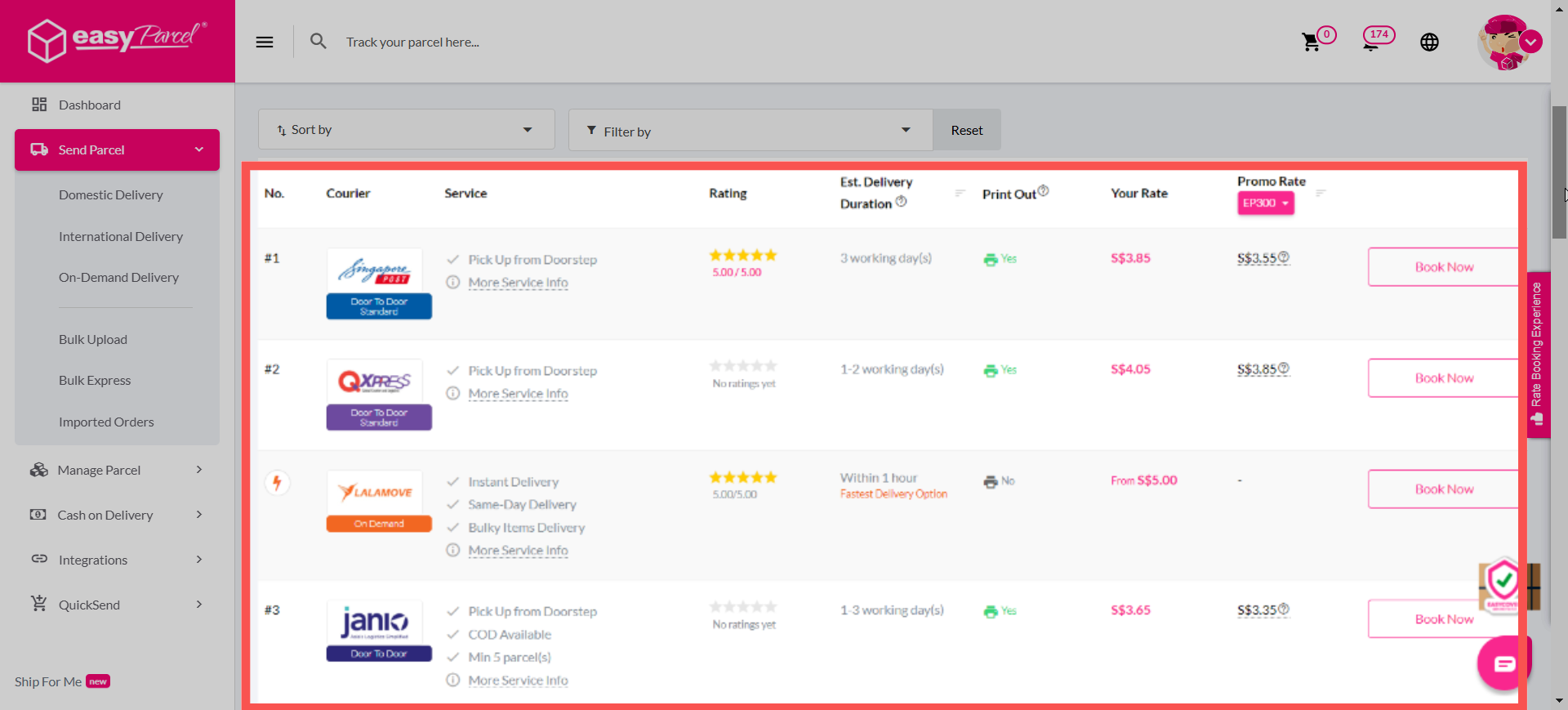Click the On Demand badge under Lalamove
This screenshot has height=710, width=1568.
coord(379,524)
